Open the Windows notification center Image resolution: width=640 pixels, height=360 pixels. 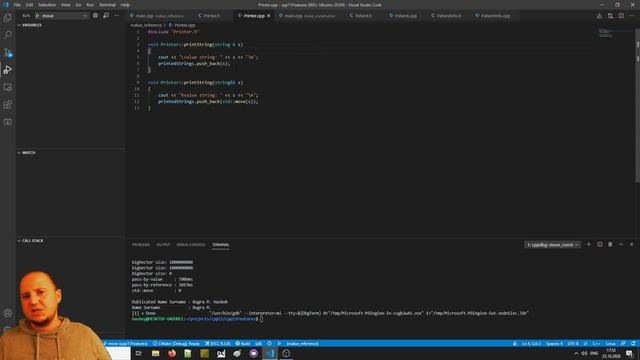pyautogui.click(x=630, y=353)
